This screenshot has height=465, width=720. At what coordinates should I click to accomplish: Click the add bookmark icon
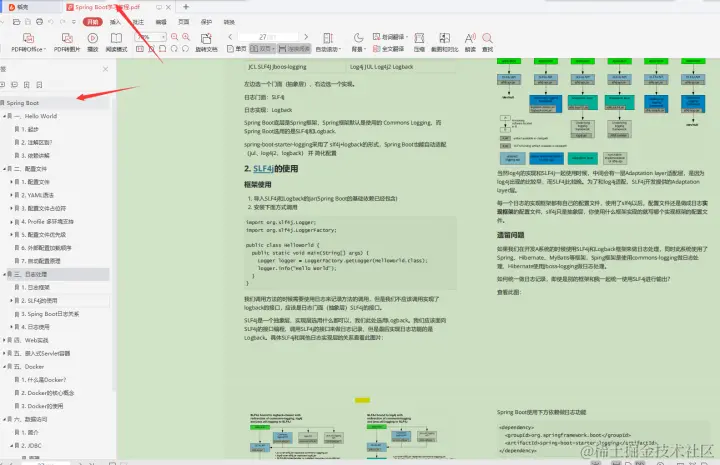pos(27,85)
